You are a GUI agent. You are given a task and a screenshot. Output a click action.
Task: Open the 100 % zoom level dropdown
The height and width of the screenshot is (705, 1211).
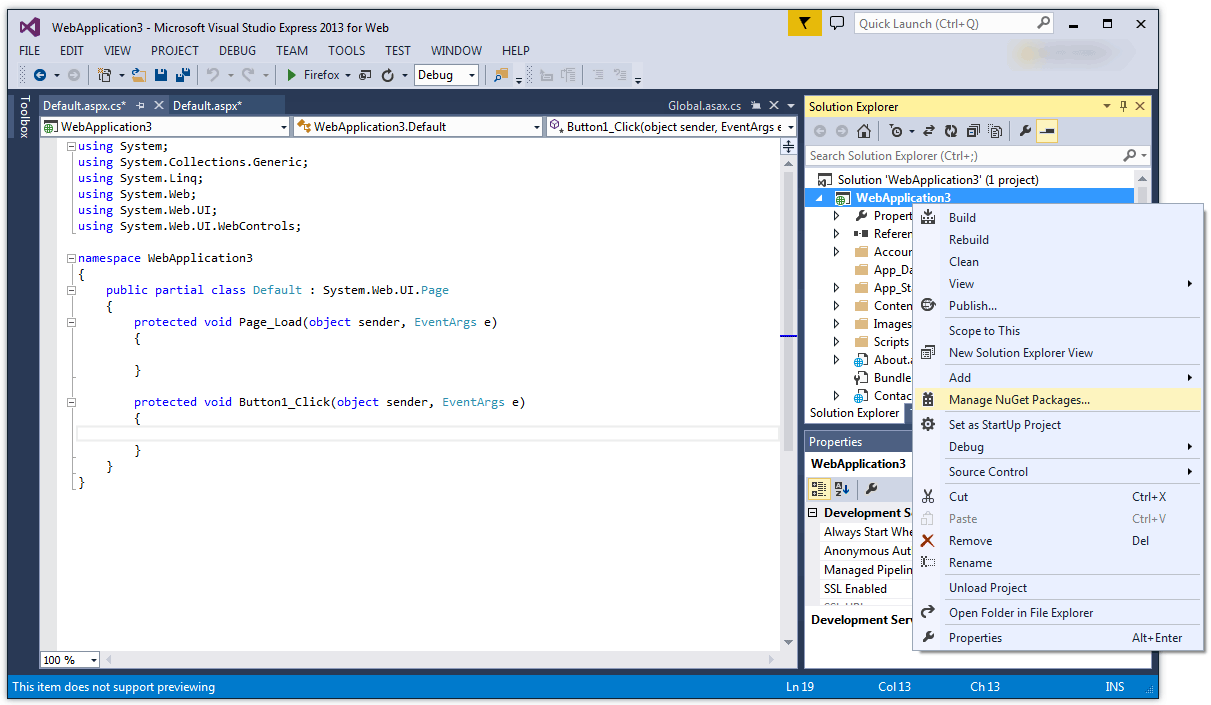(94, 660)
